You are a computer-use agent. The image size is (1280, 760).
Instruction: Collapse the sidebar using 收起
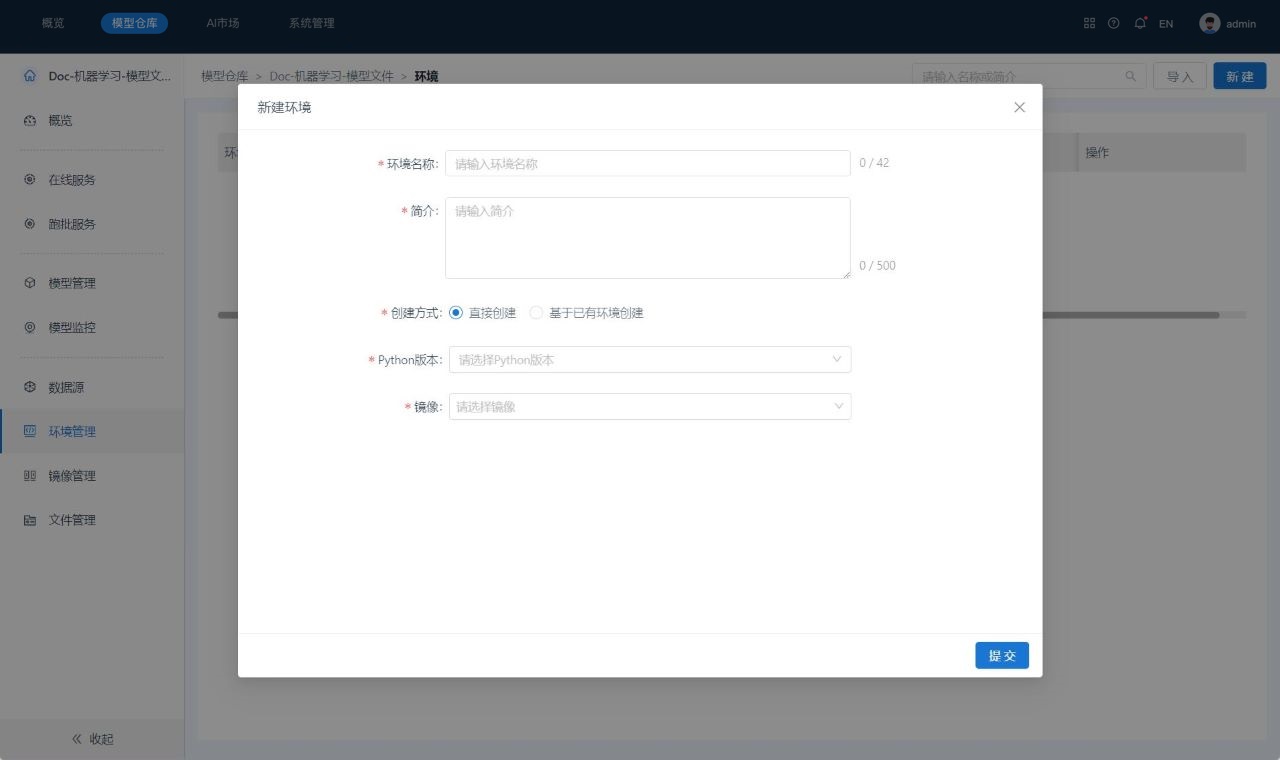[x=92, y=739]
